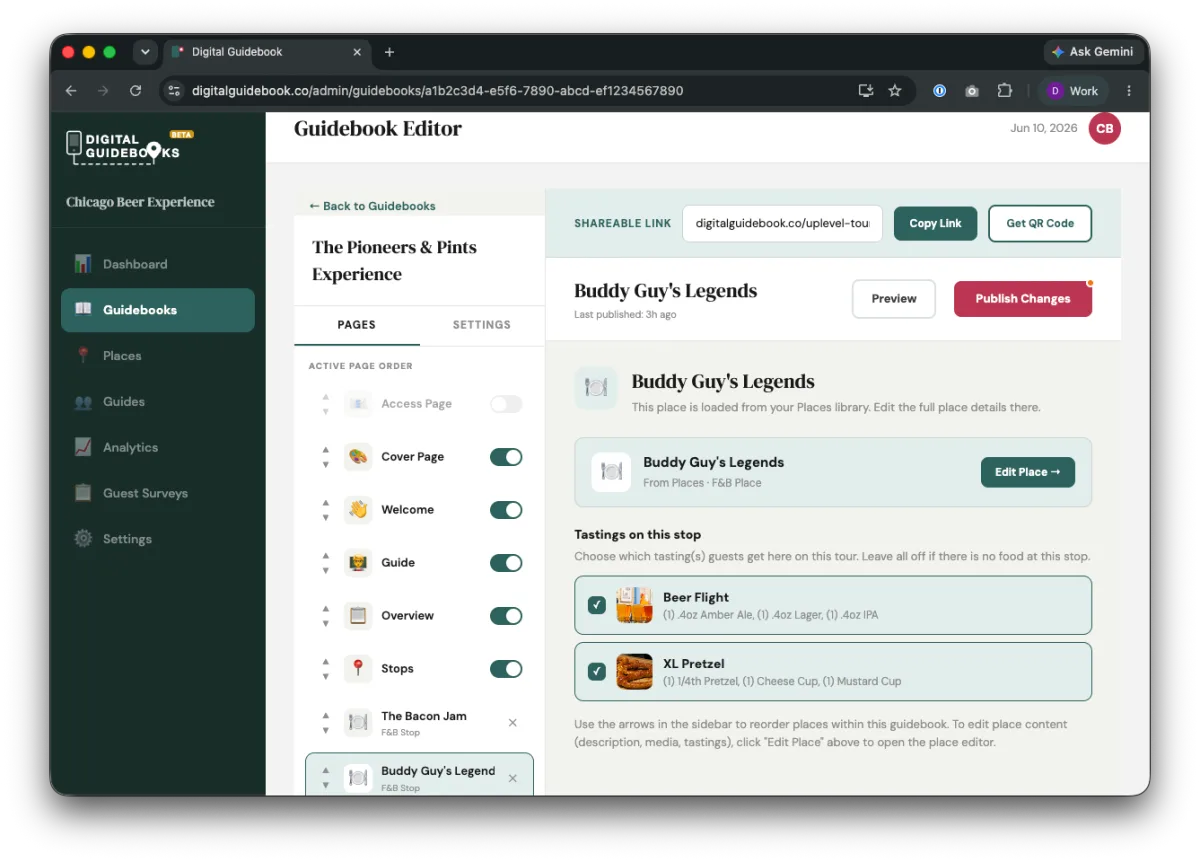Click XL Pretzel thumbnail image
This screenshot has width=1200, height=862.
tap(635, 671)
